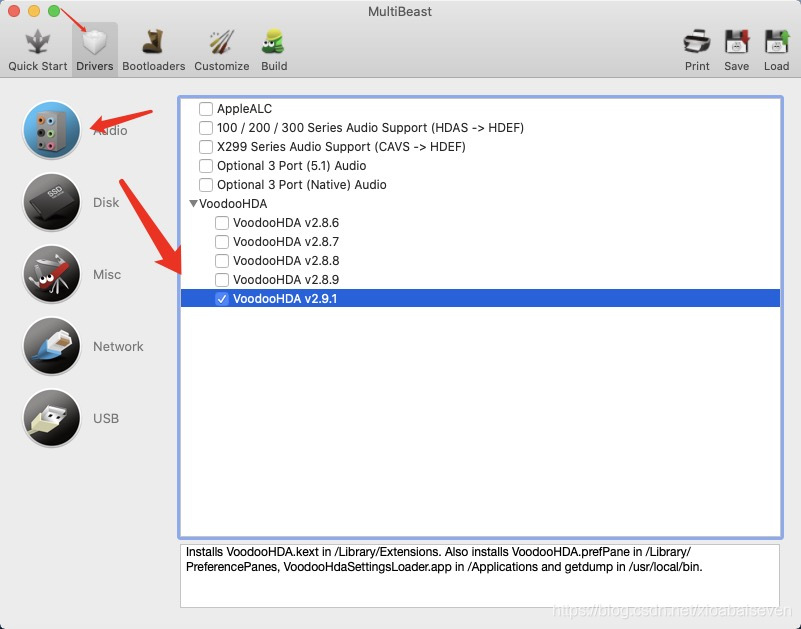This screenshot has width=801, height=629.
Task: Uncheck the VoodooHDA v2.9.1 checkbox
Action: click(x=222, y=298)
